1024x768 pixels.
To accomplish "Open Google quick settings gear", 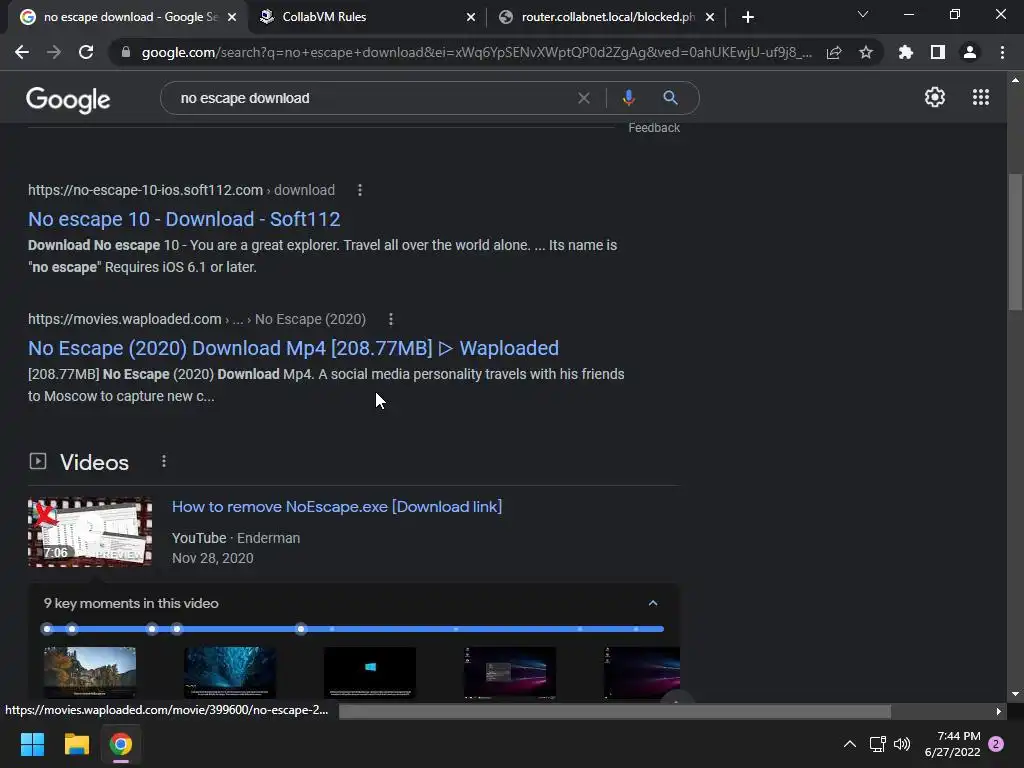I will [x=935, y=97].
